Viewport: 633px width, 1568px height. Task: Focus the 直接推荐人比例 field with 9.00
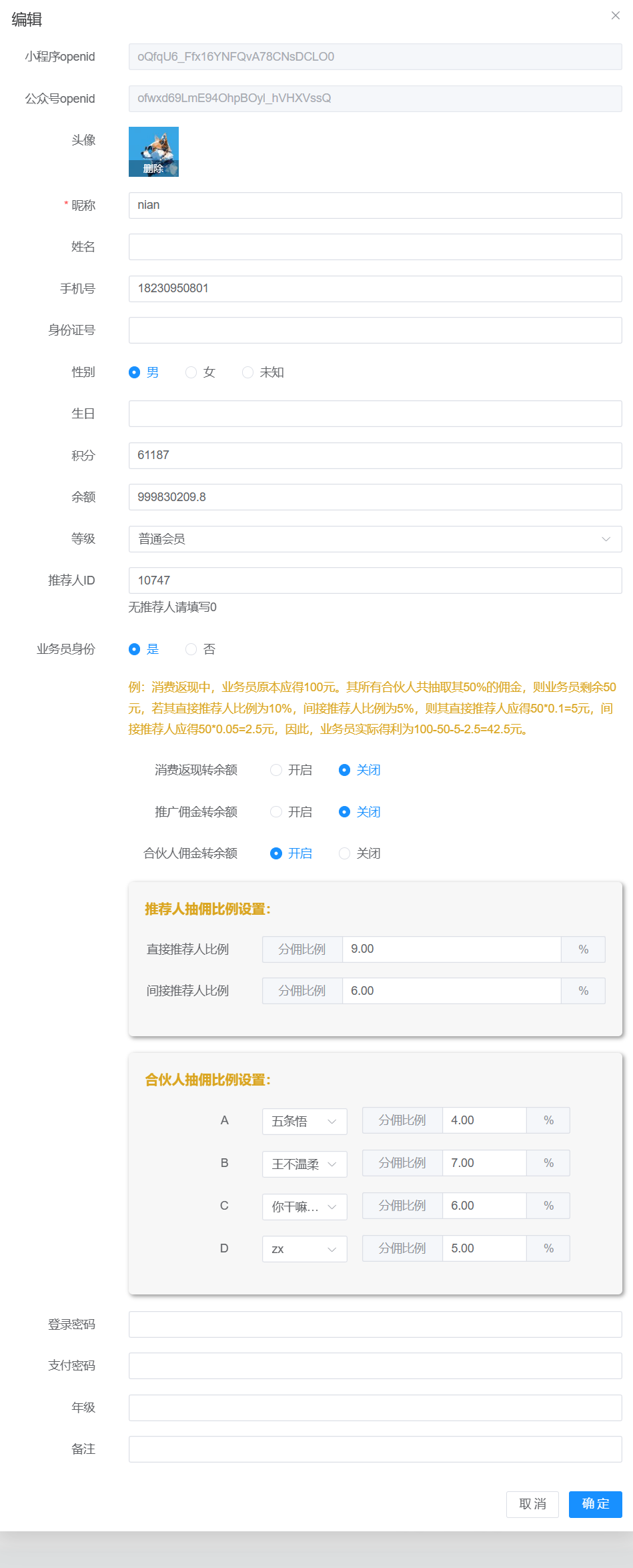[451, 949]
